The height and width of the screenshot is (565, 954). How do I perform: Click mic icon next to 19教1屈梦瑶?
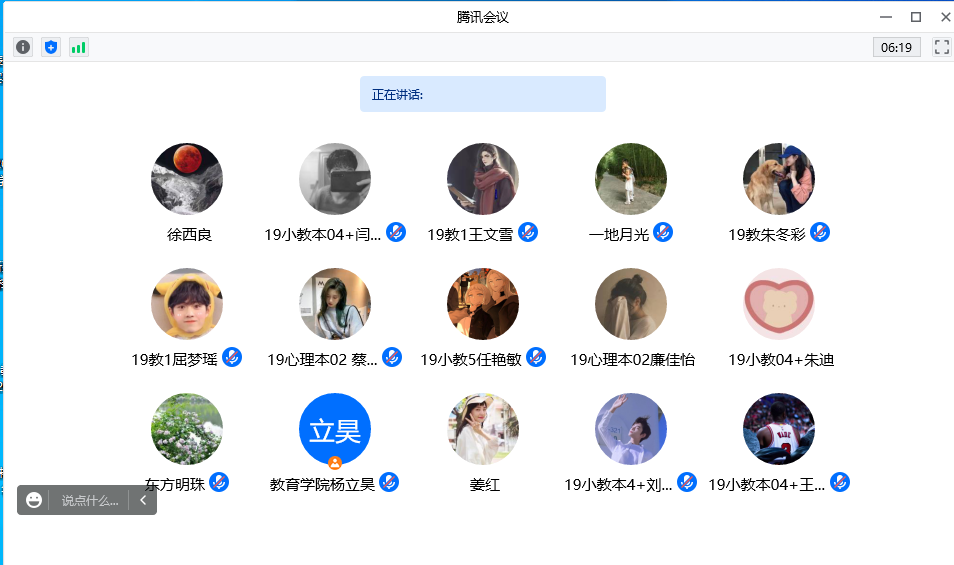click(232, 357)
